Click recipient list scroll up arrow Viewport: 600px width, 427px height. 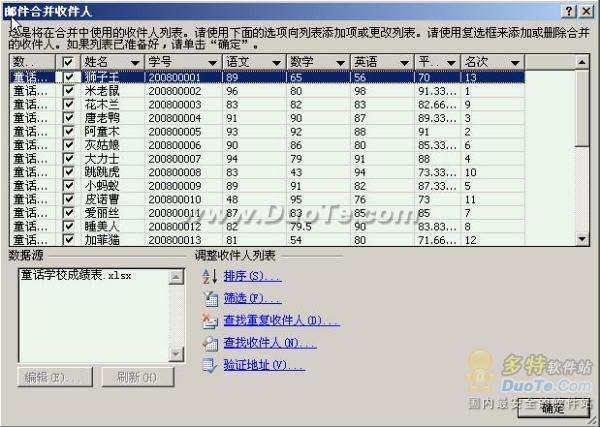(582, 62)
